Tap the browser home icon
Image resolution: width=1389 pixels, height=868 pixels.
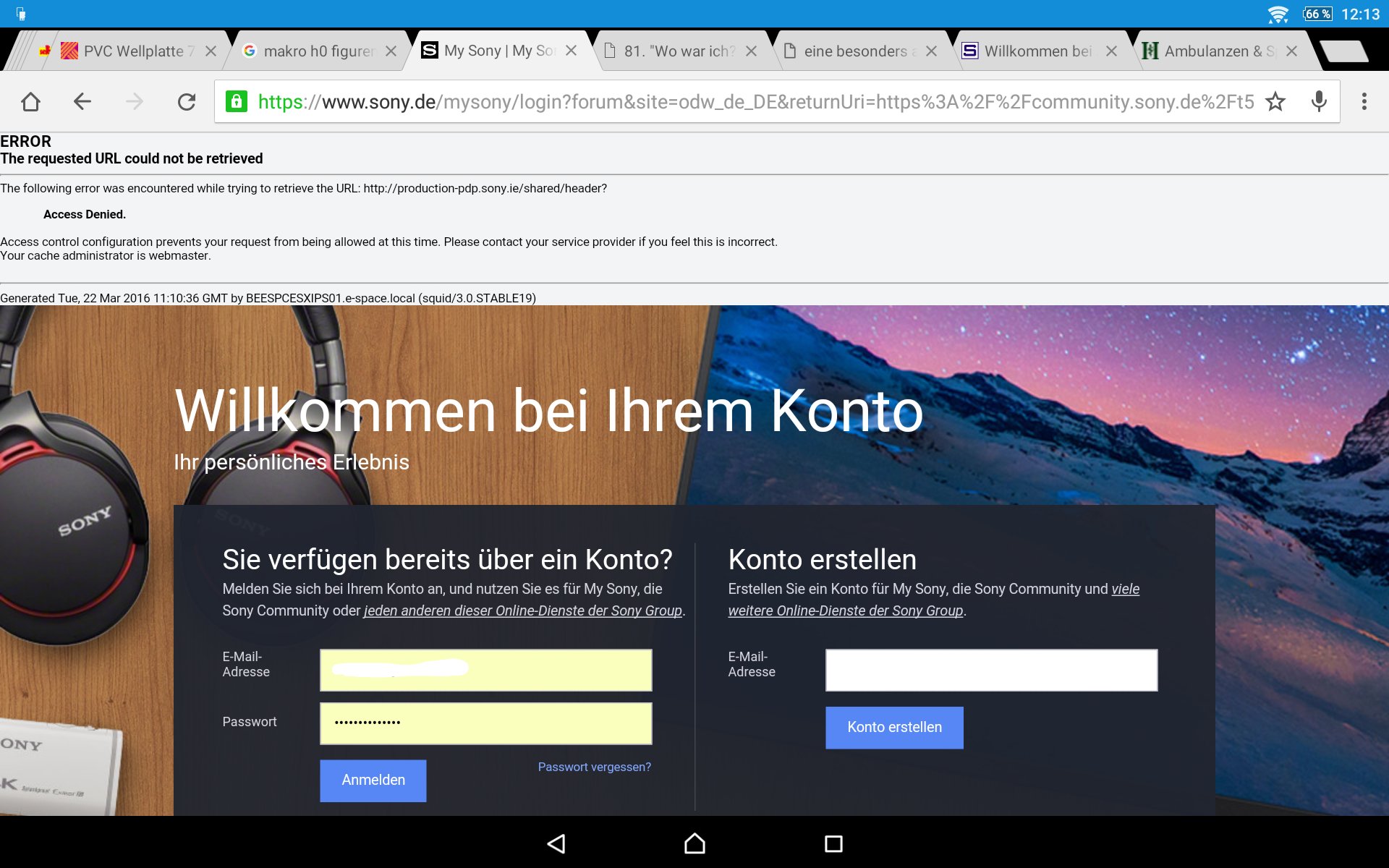tap(30, 102)
